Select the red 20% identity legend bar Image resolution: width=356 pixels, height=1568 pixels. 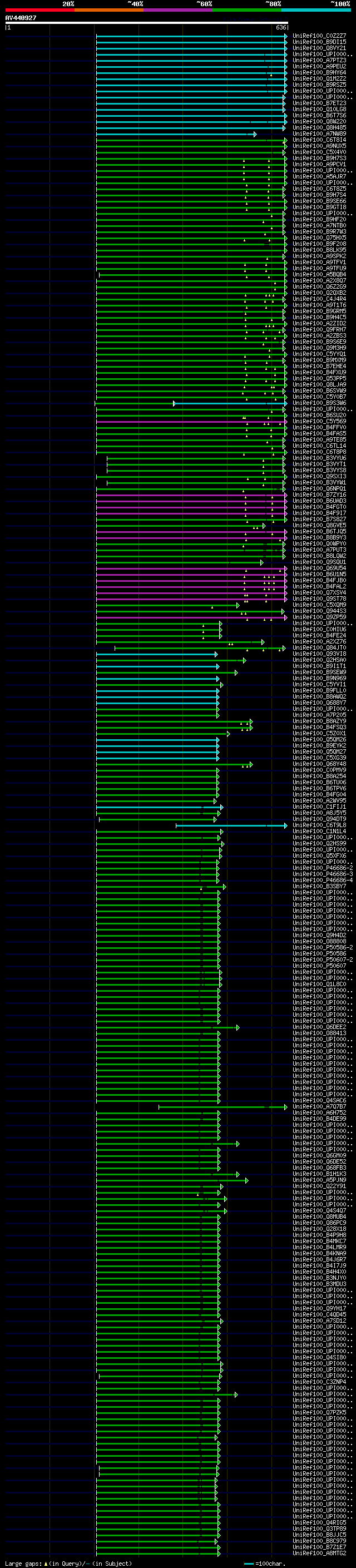tap(39, 10)
